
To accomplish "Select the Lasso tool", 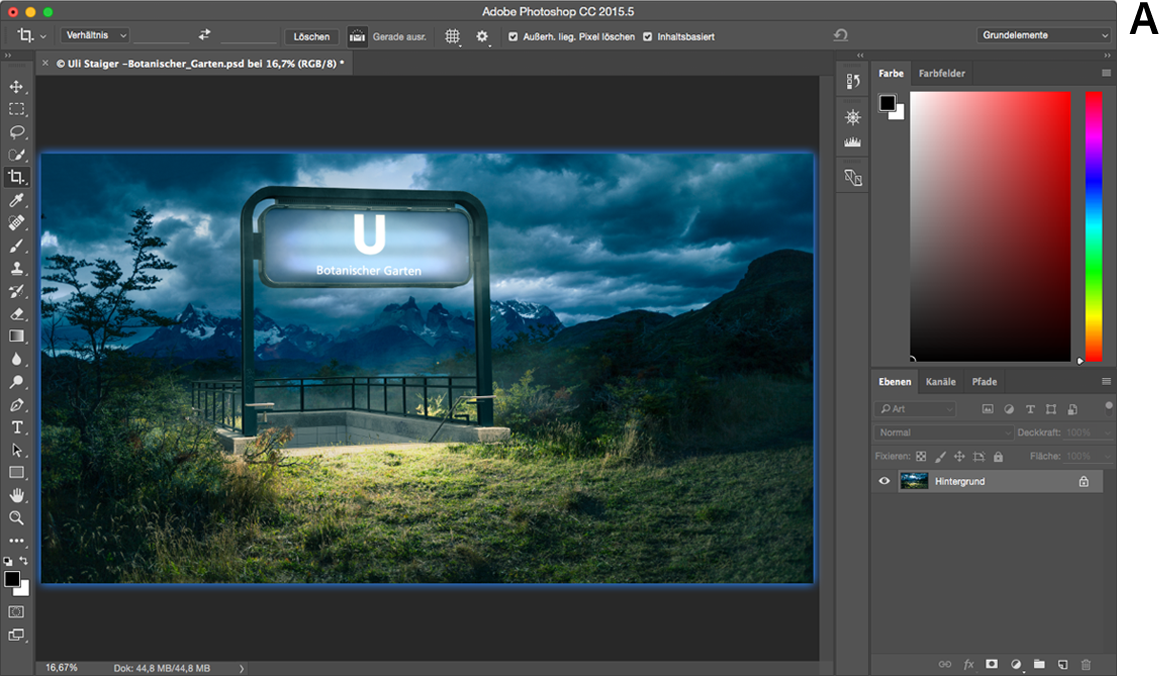I will pos(16,132).
